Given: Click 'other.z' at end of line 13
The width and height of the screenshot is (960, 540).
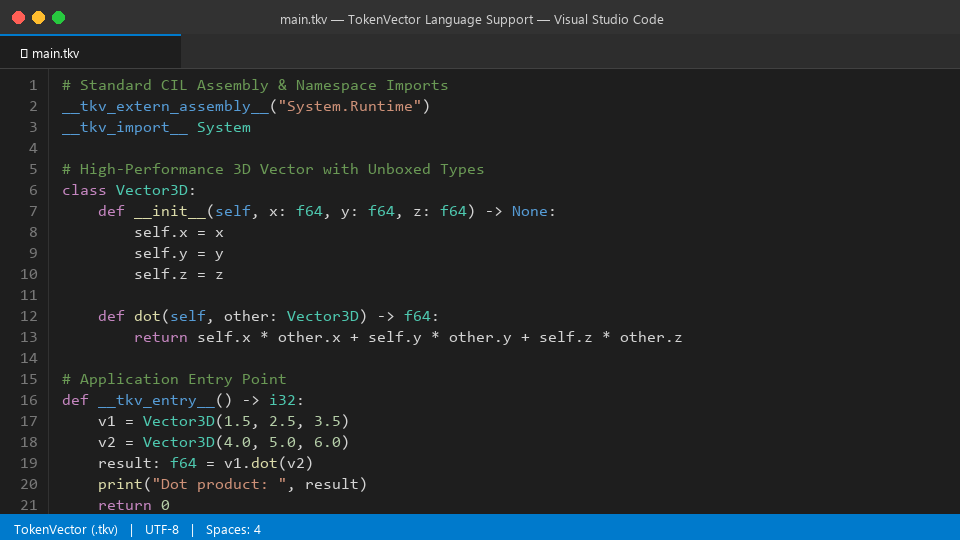Looking at the screenshot, I should [x=651, y=337].
